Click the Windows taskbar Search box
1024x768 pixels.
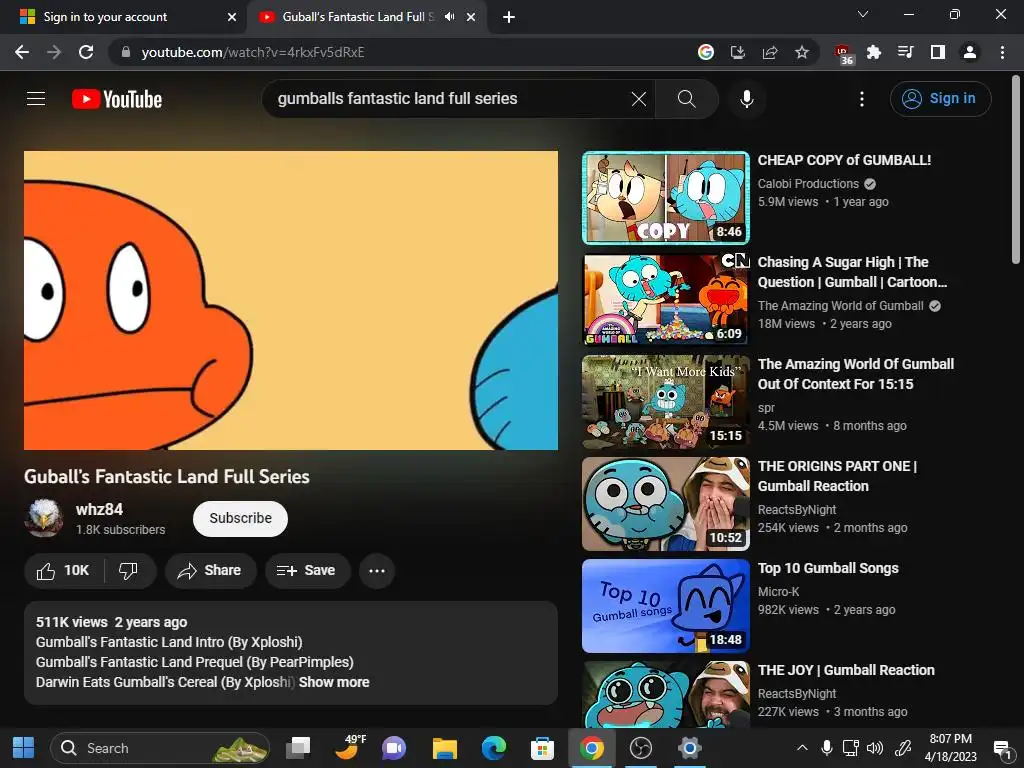(160, 748)
